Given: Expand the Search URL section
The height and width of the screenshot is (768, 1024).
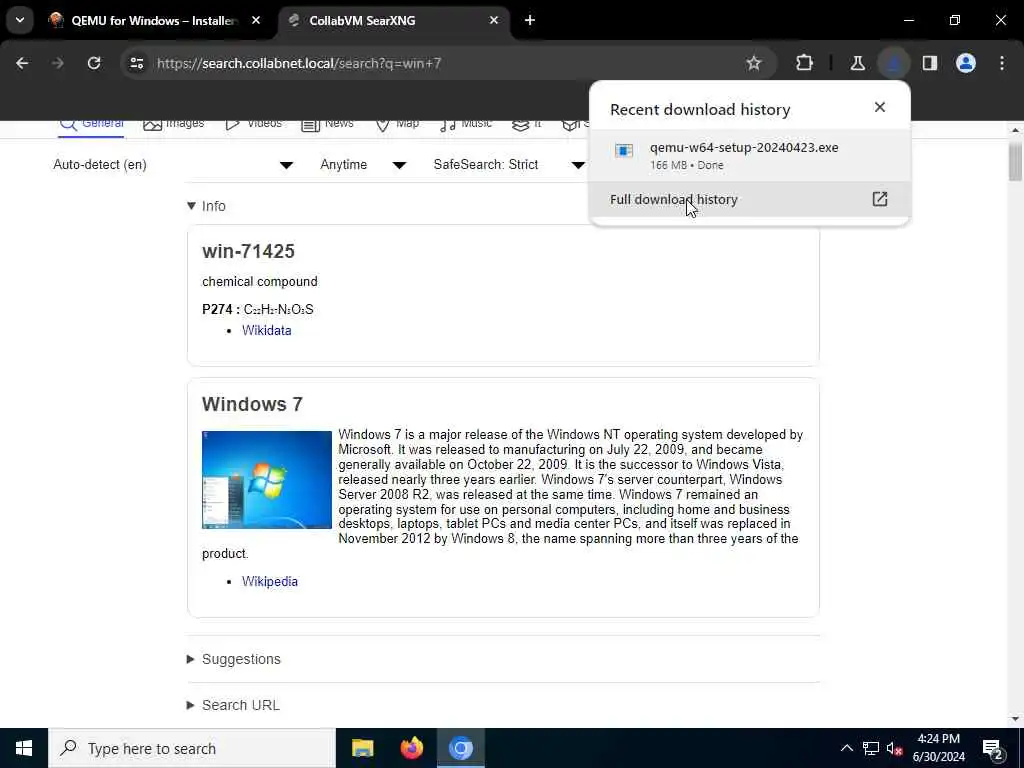Looking at the screenshot, I should [x=233, y=705].
